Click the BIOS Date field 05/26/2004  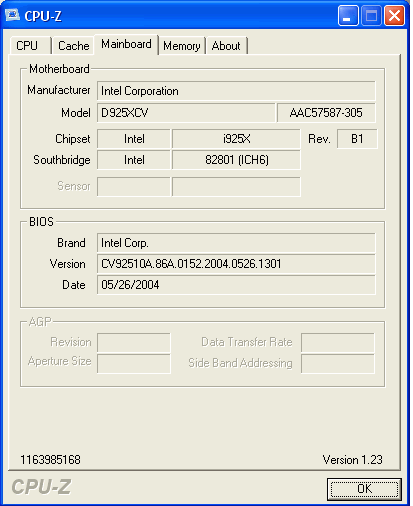236,285
